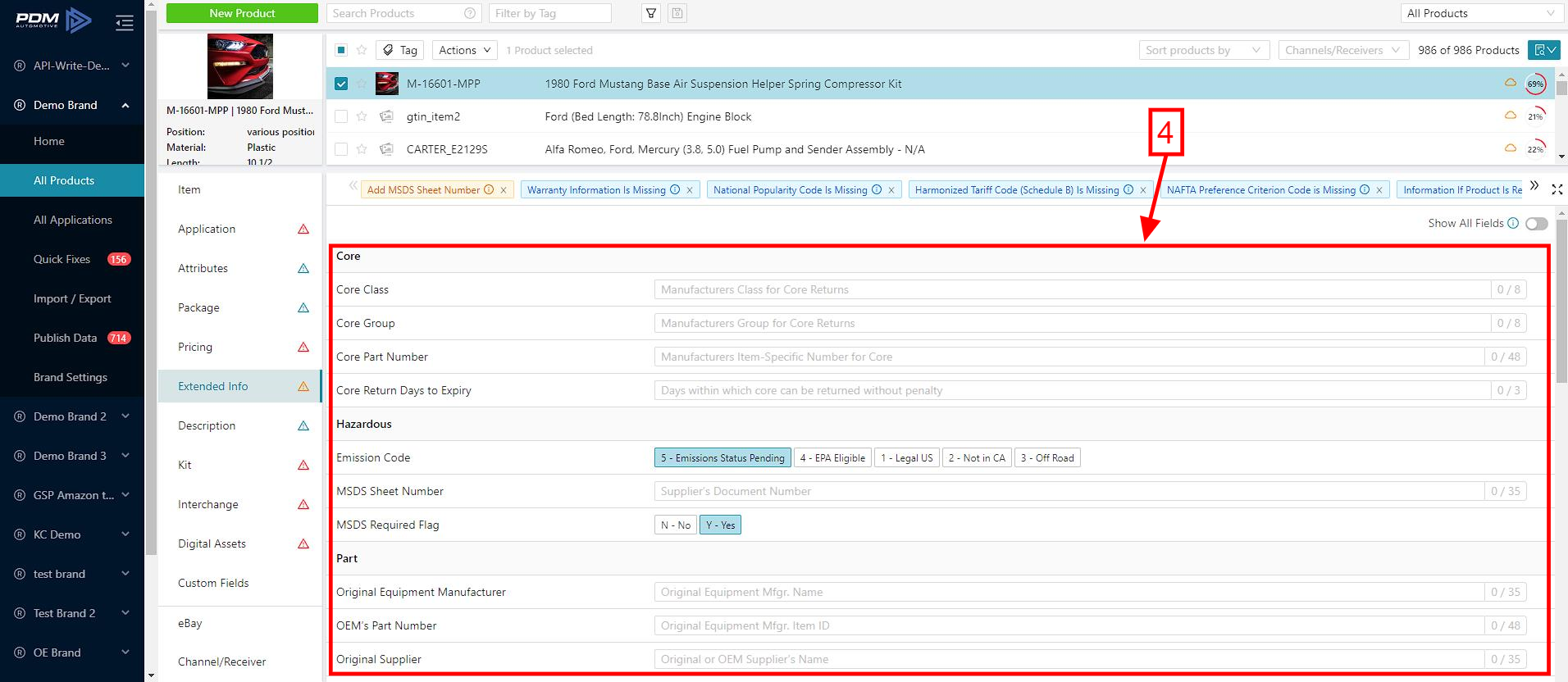Viewport: 1568px width, 682px height.
Task: Toggle the Show All Fields switch
Action: pyautogui.click(x=1537, y=224)
